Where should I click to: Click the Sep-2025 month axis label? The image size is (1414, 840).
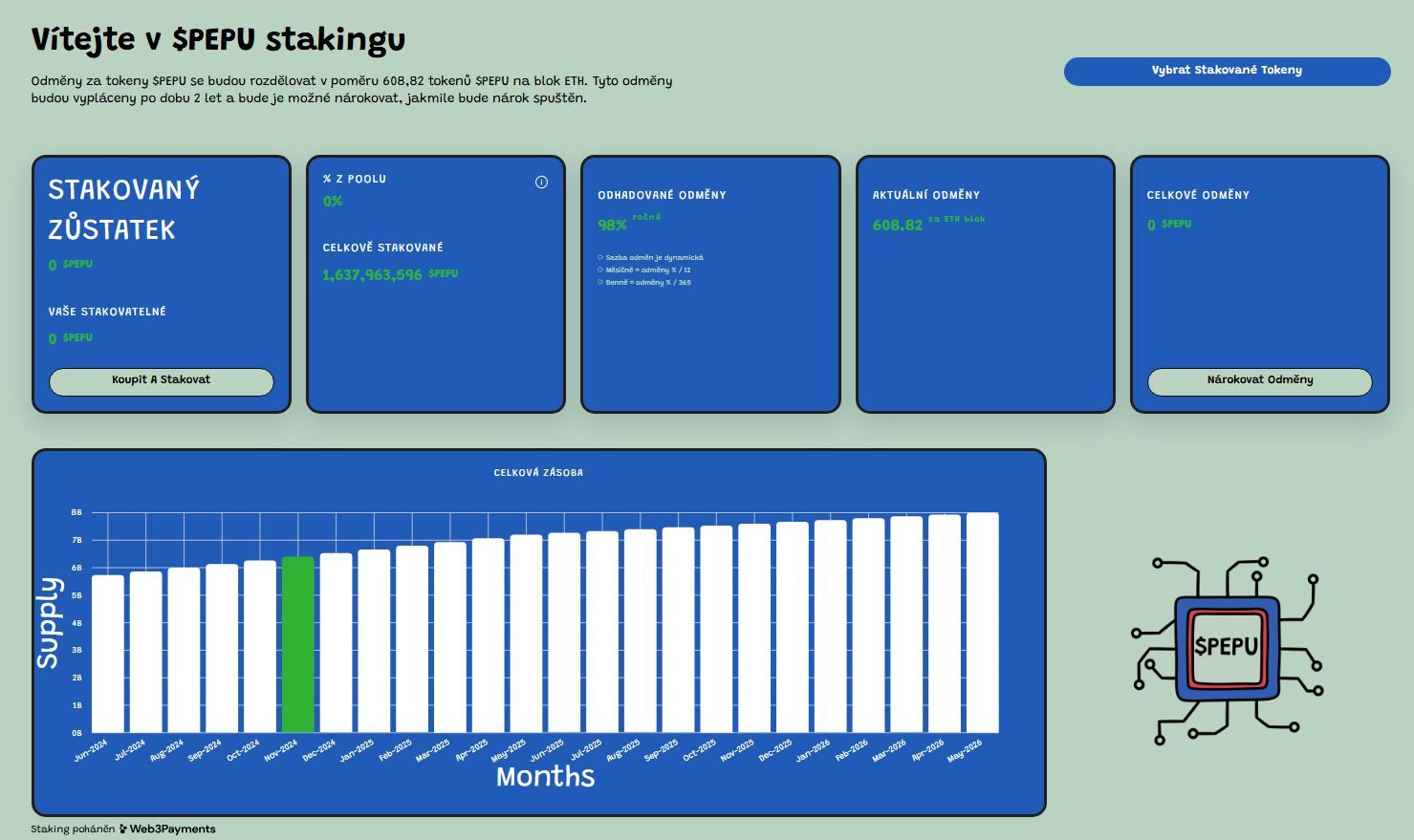pyautogui.click(x=661, y=750)
